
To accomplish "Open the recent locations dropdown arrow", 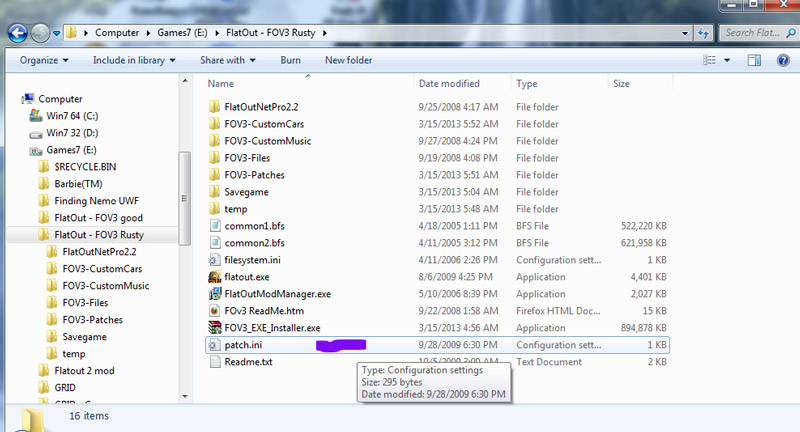I will coord(56,34).
